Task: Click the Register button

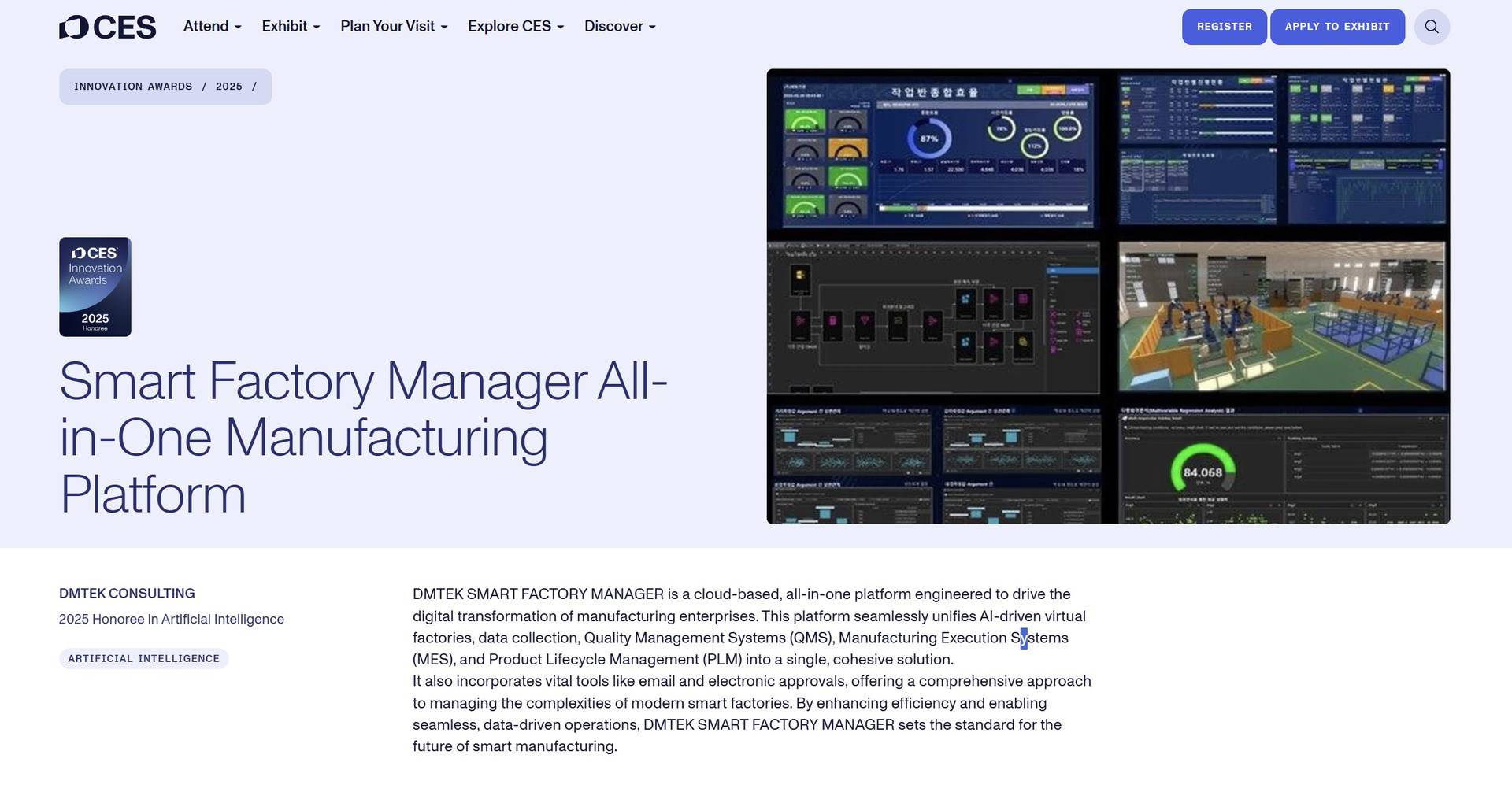Action: pos(1224,27)
